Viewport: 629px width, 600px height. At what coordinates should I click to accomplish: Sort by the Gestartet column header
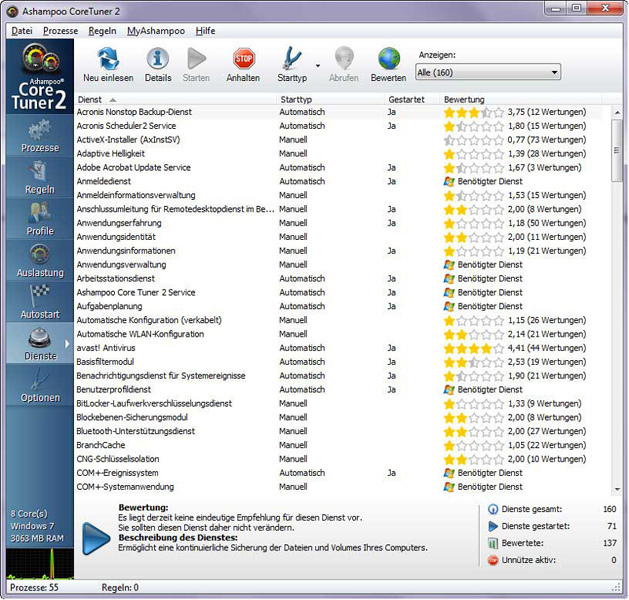pos(412,99)
